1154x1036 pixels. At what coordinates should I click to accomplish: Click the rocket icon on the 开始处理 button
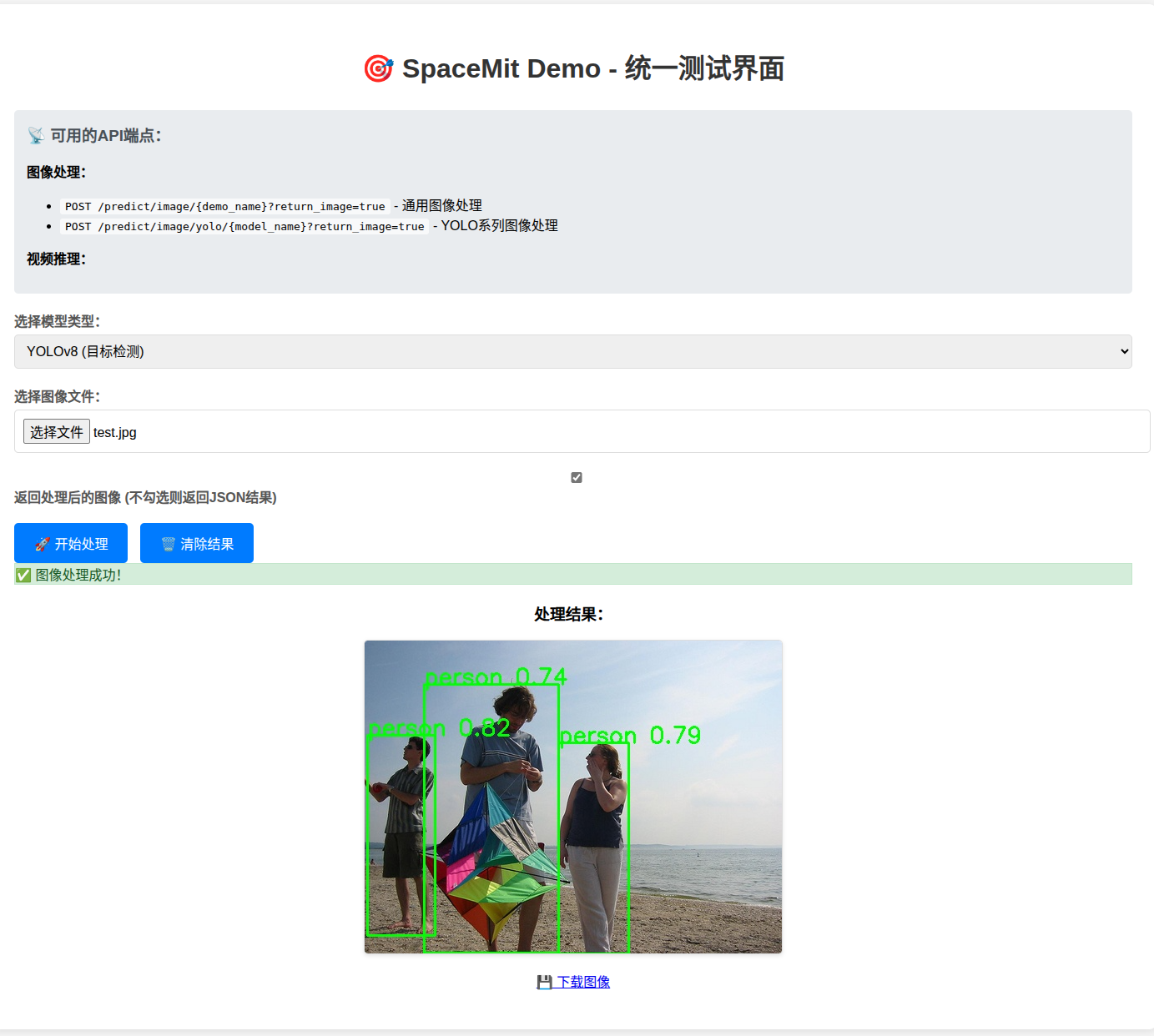(43, 544)
